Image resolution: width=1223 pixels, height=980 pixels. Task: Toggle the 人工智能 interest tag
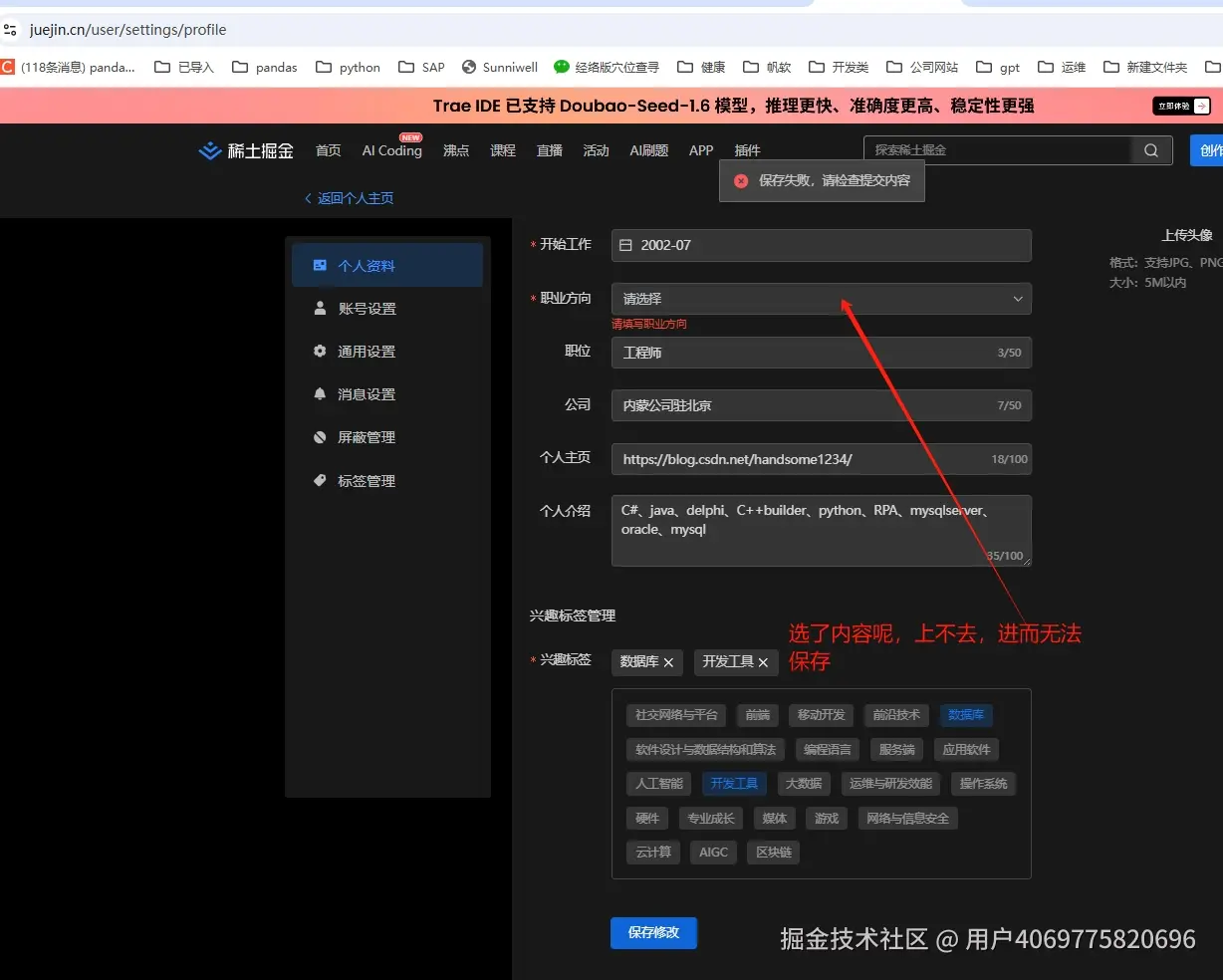click(x=658, y=783)
